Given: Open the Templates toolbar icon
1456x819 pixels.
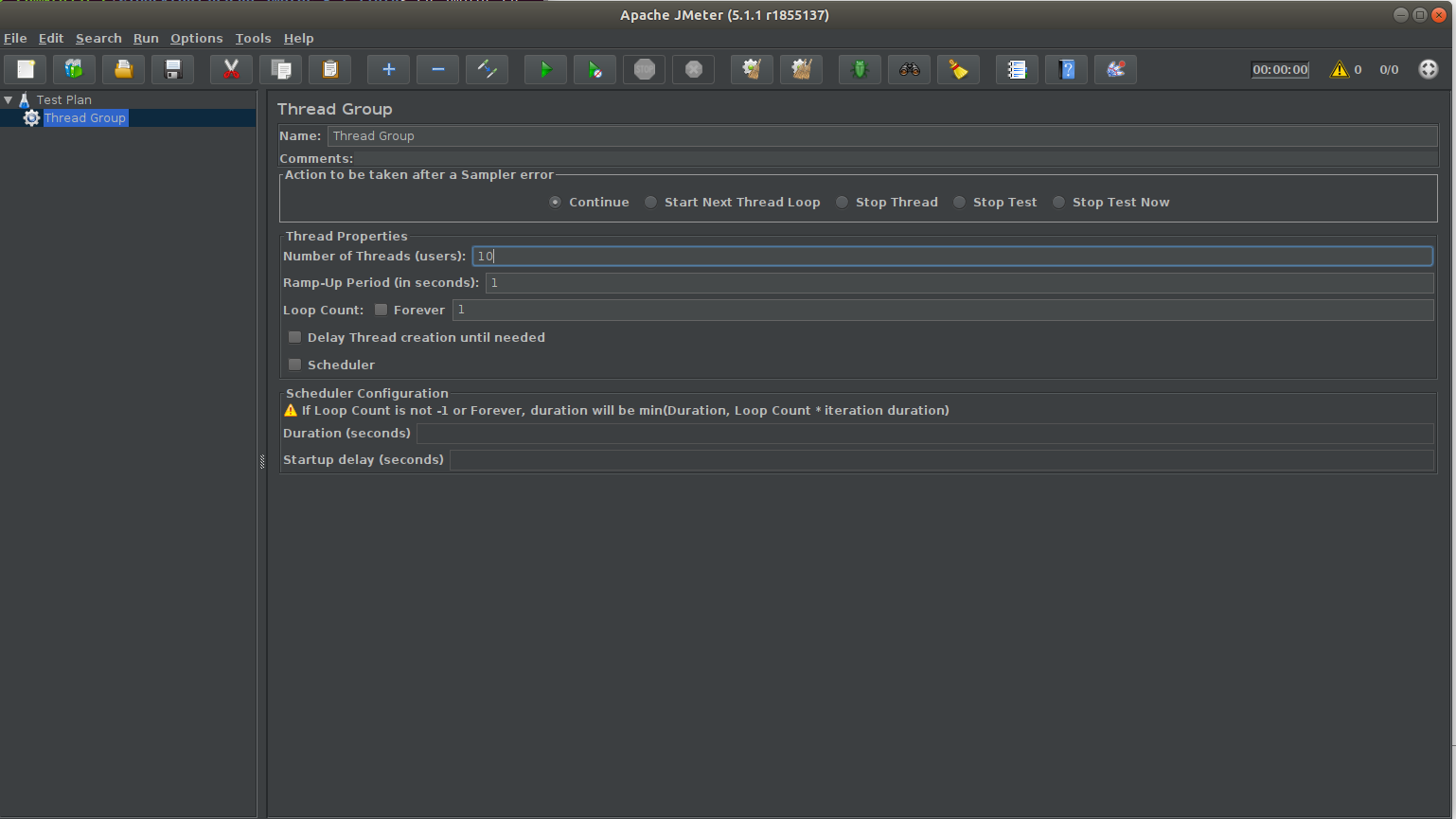Looking at the screenshot, I should pos(74,69).
